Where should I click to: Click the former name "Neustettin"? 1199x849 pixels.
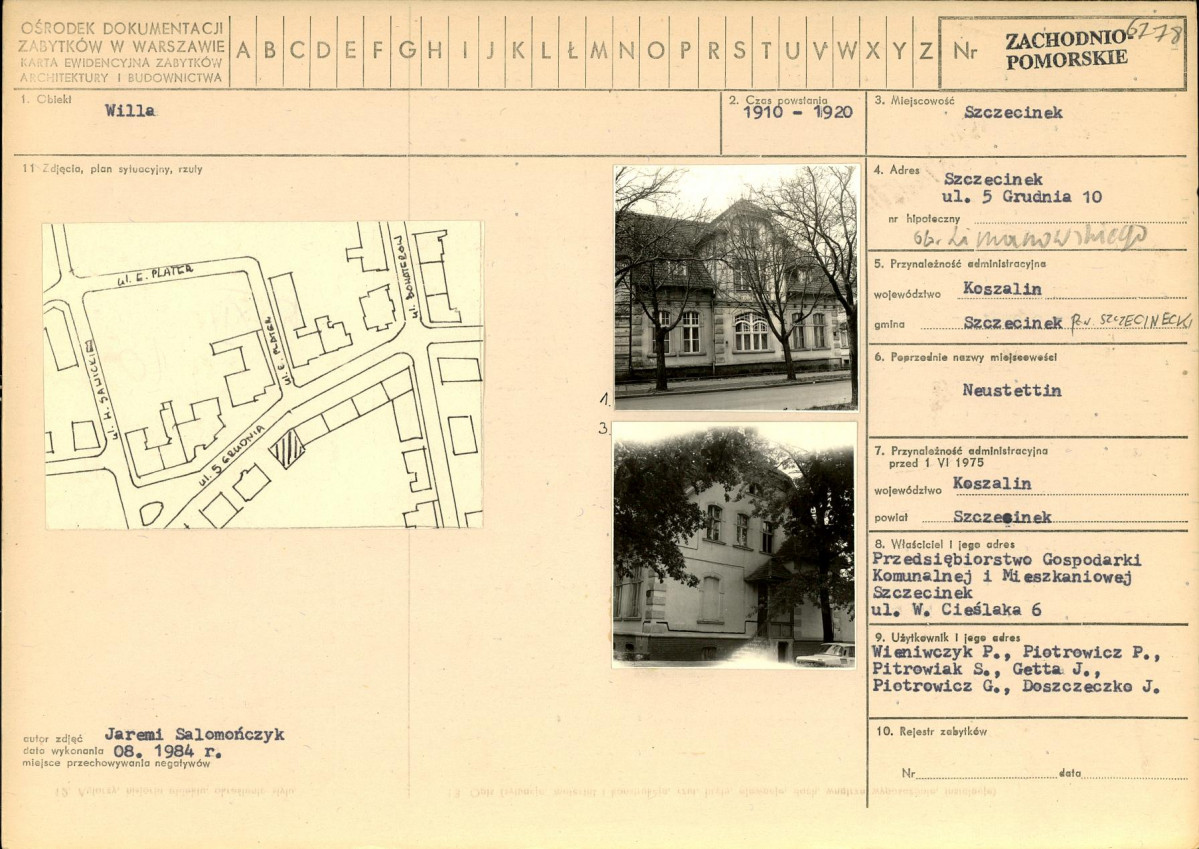coord(1012,390)
